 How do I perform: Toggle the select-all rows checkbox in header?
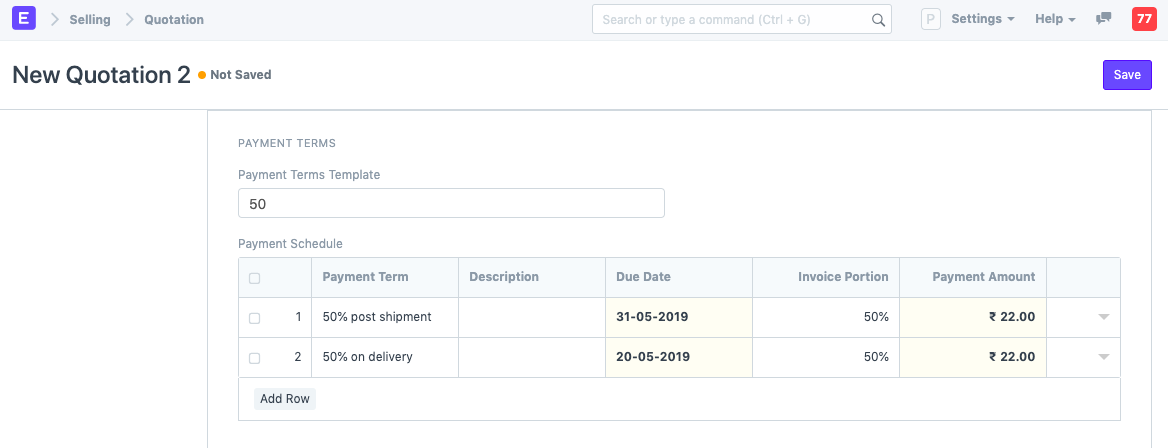[254, 278]
